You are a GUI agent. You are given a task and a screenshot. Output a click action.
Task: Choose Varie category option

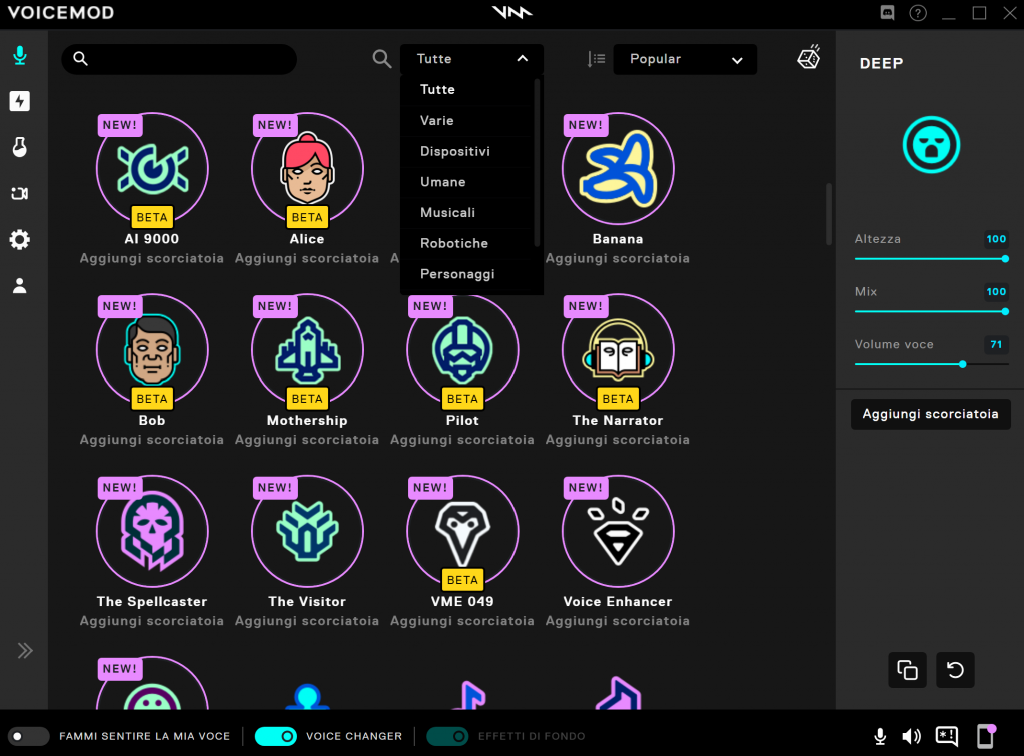click(468, 120)
